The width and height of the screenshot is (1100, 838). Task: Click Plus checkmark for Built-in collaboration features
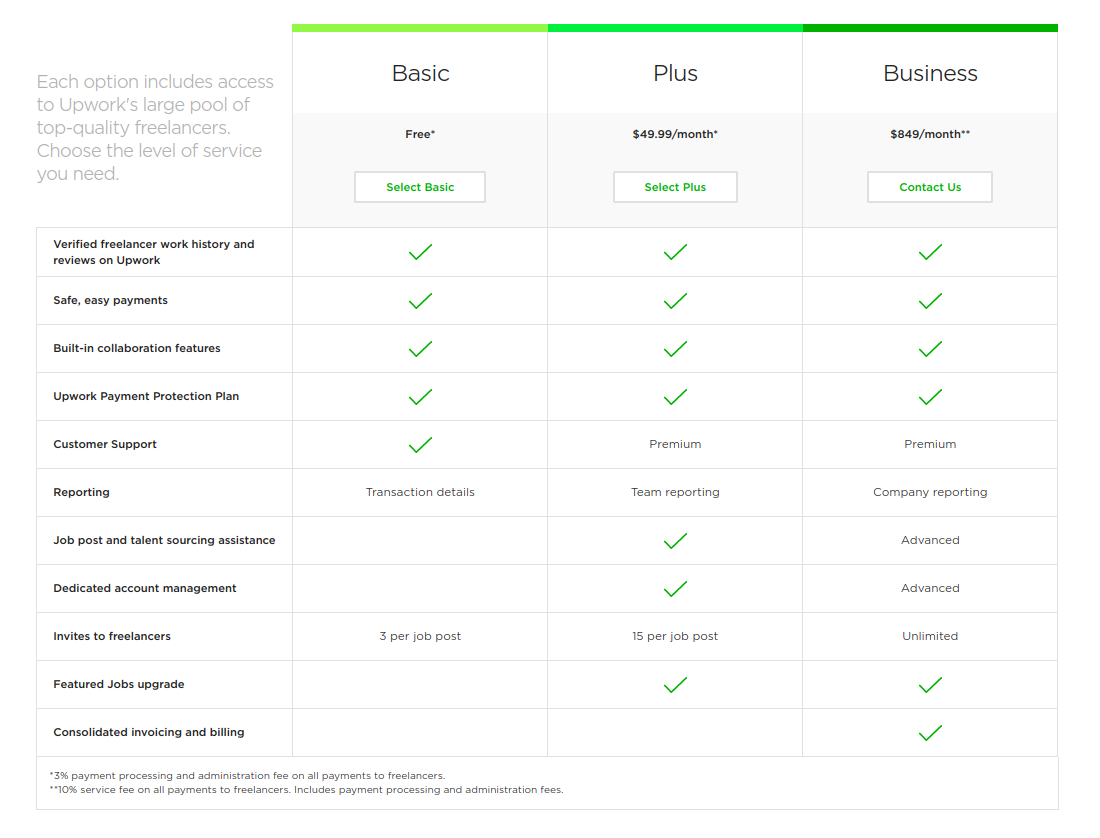pos(675,349)
